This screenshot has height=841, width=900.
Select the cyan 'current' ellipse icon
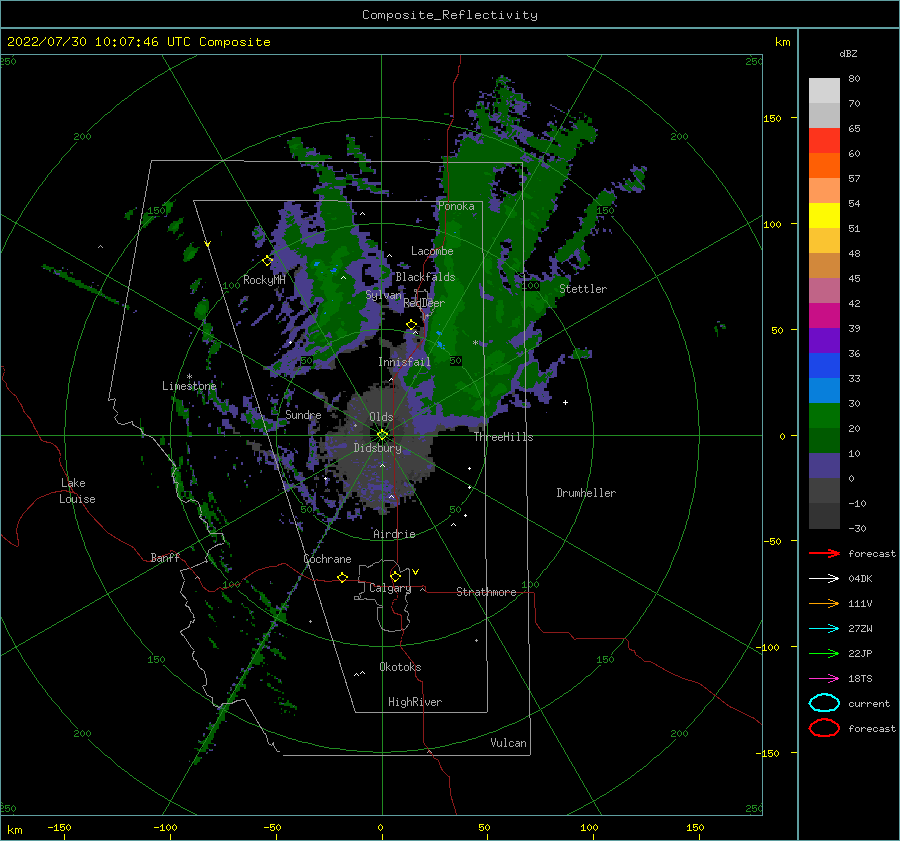pos(824,703)
